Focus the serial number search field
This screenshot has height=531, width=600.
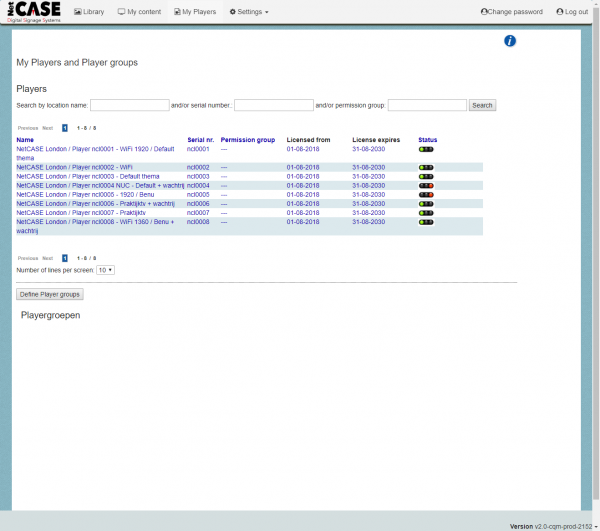pyautogui.click(x=274, y=105)
